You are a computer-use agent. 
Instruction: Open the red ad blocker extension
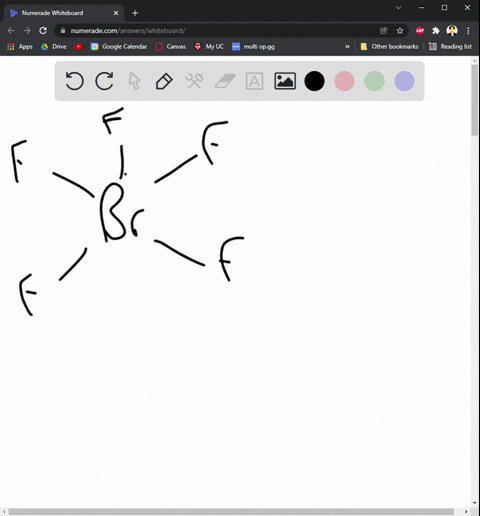[x=420, y=31]
